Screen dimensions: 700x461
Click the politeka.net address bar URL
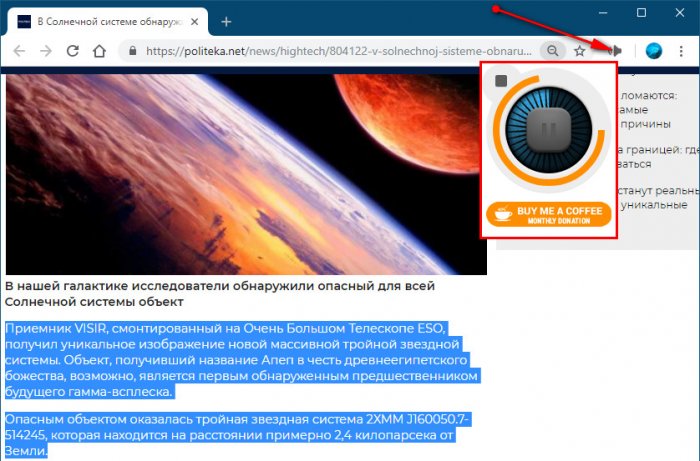click(x=339, y=51)
